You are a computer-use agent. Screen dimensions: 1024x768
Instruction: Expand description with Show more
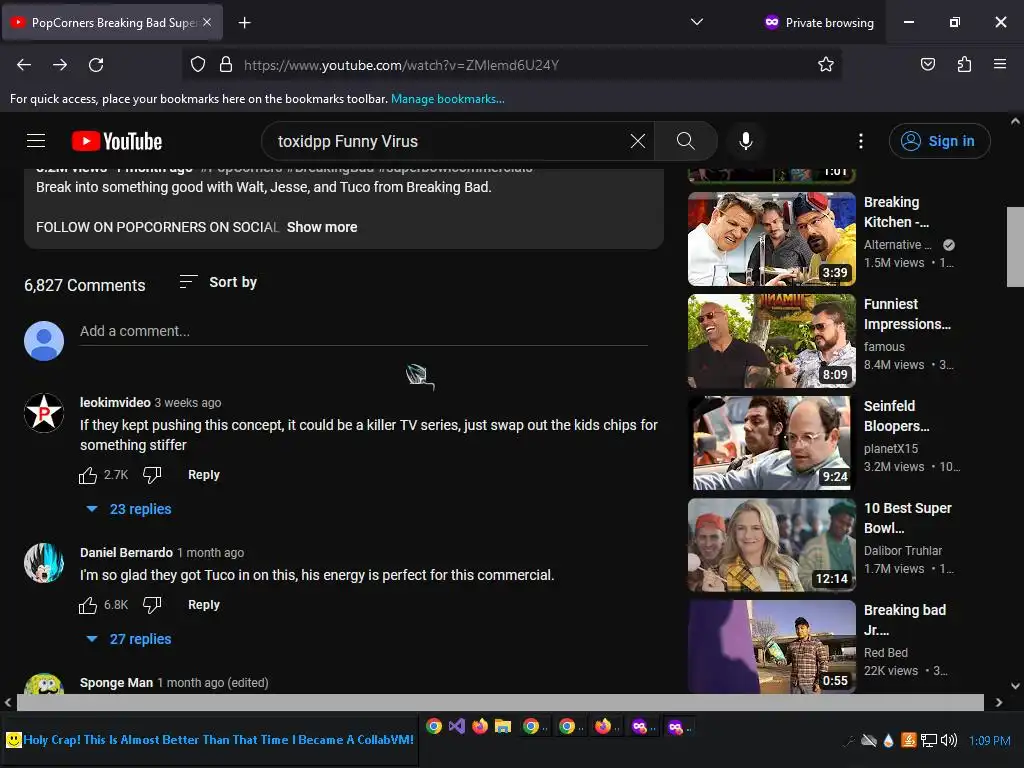pos(322,227)
